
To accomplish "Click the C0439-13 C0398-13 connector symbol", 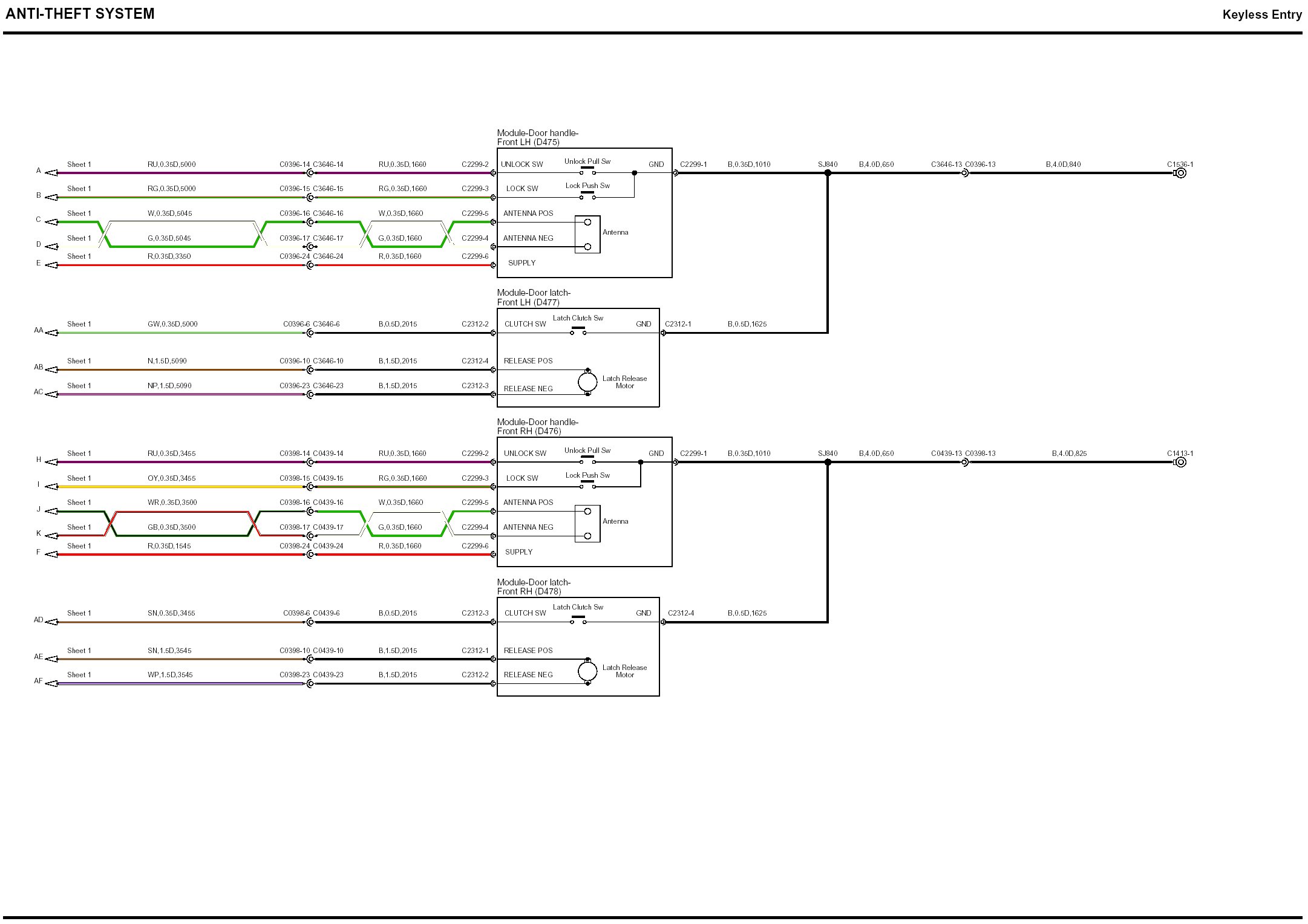I will [x=965, y=462].
